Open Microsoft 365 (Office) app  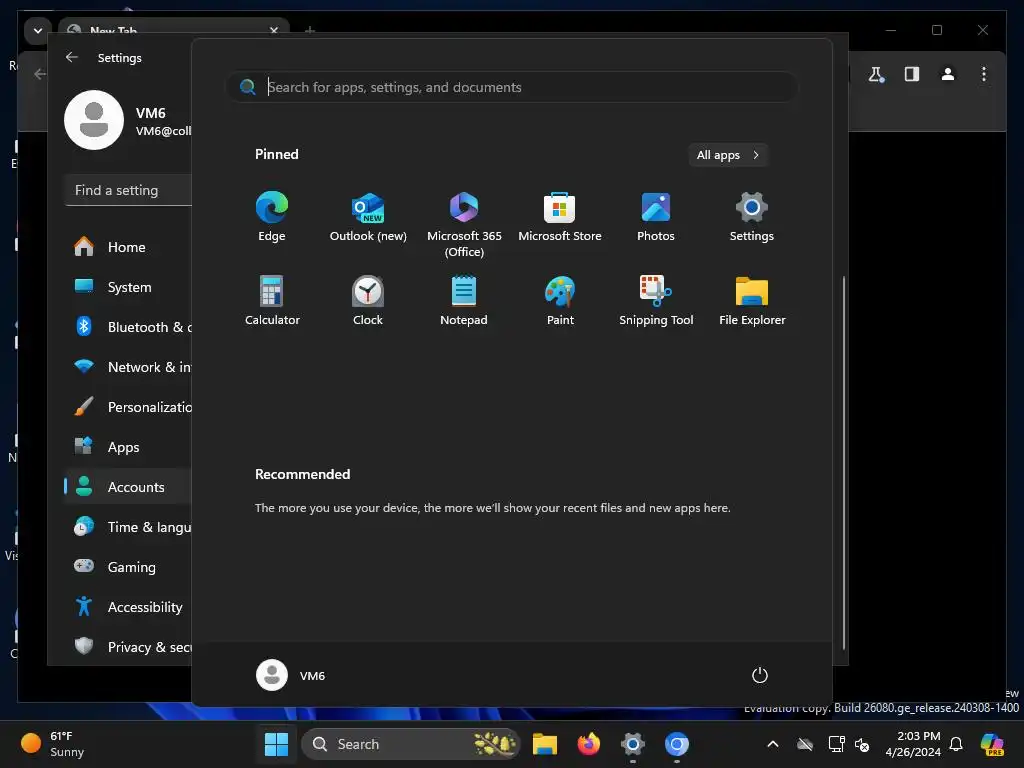(x=464, y=225)
